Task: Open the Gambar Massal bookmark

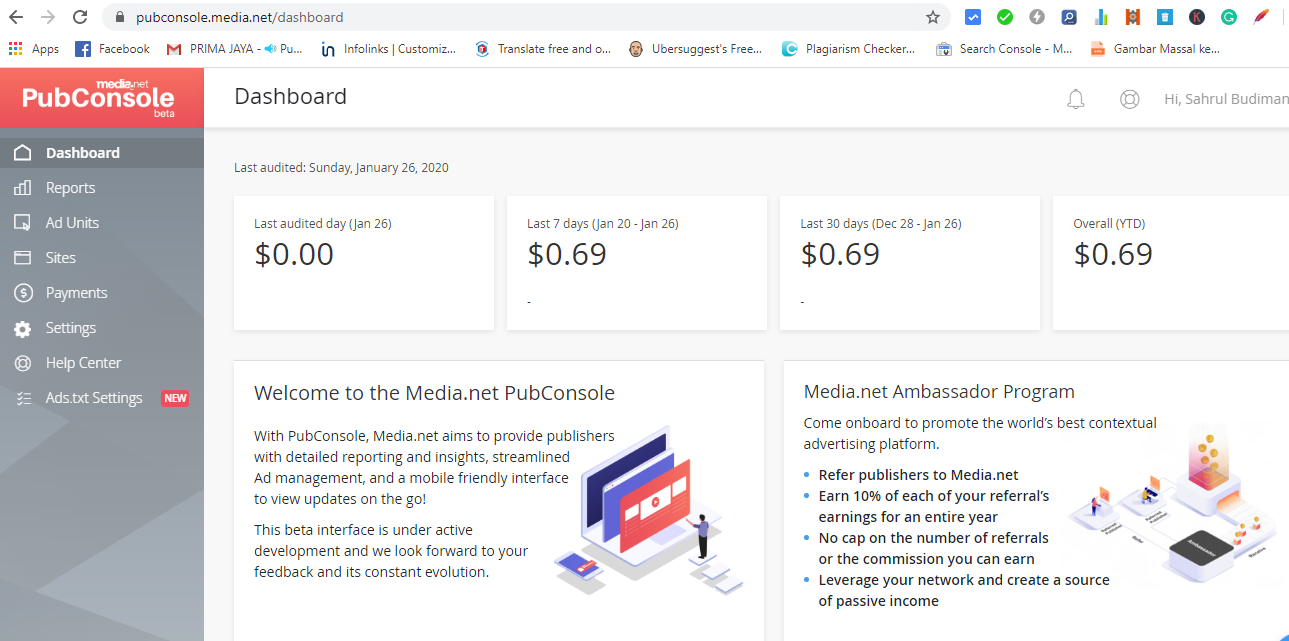Action: pyautogui.click(x=1156, y=48)
